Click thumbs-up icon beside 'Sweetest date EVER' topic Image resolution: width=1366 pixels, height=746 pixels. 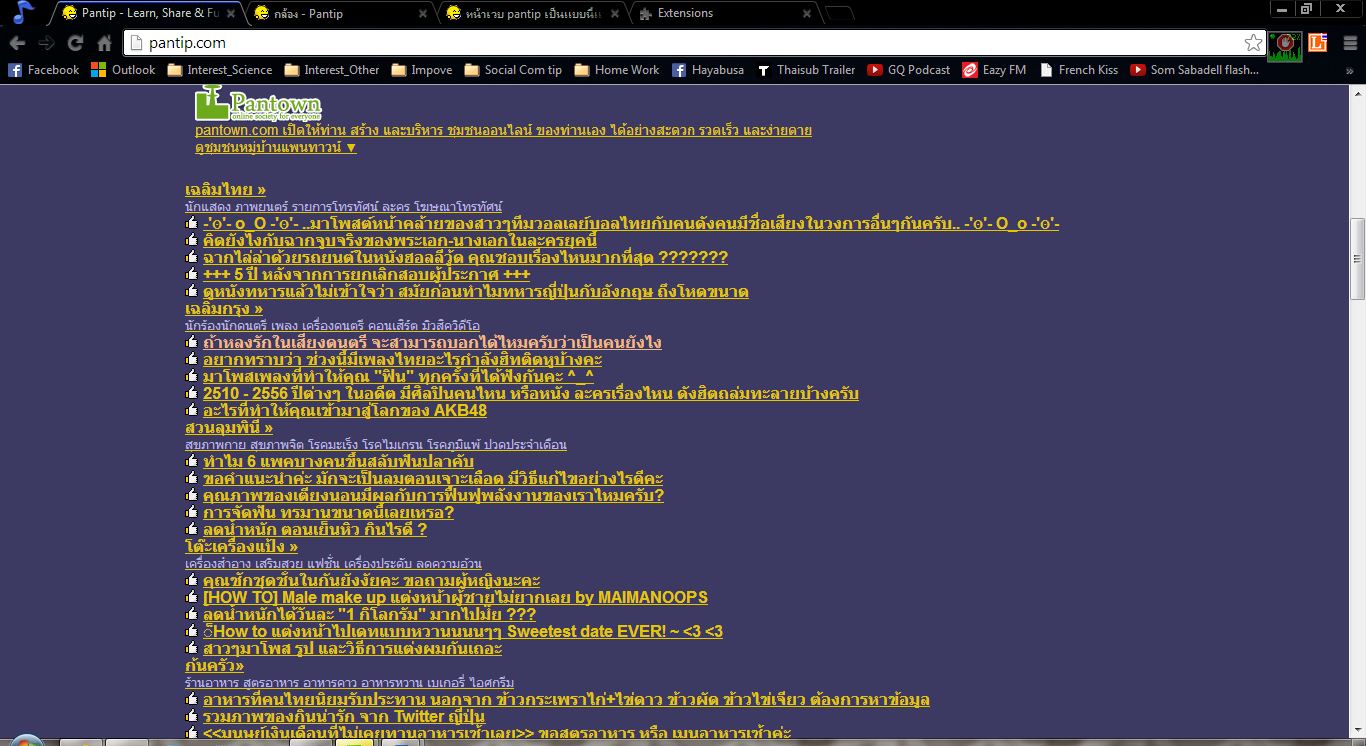tap(192, 631)
